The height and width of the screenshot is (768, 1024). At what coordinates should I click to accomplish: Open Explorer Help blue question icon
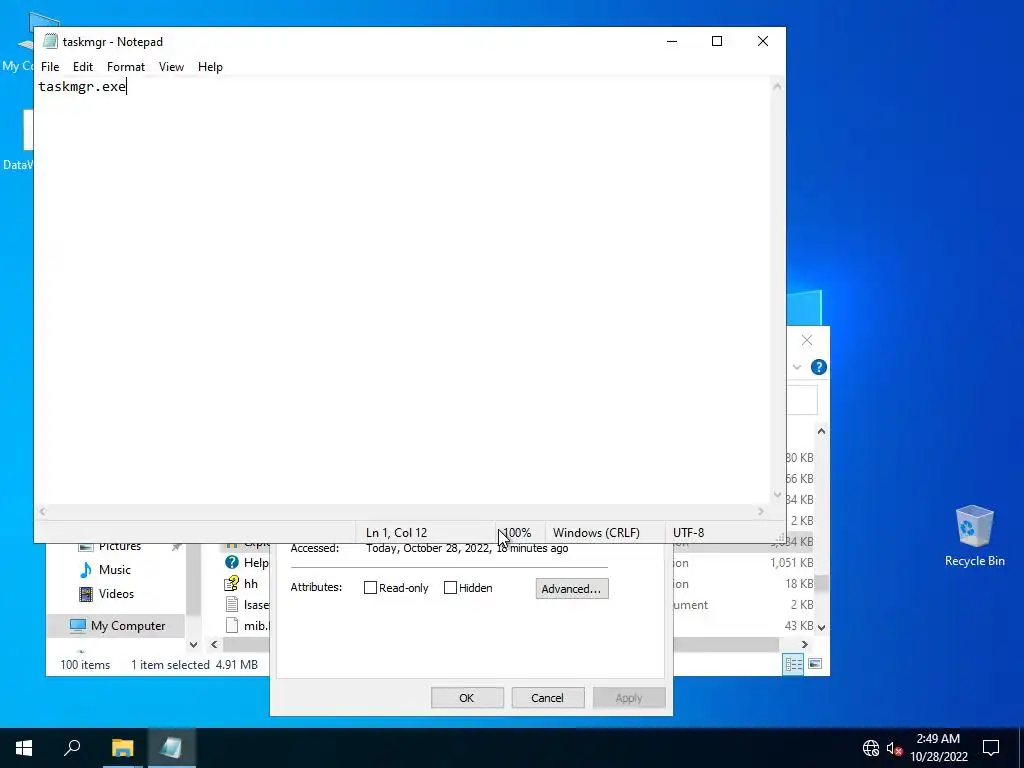tap(818, 367)
